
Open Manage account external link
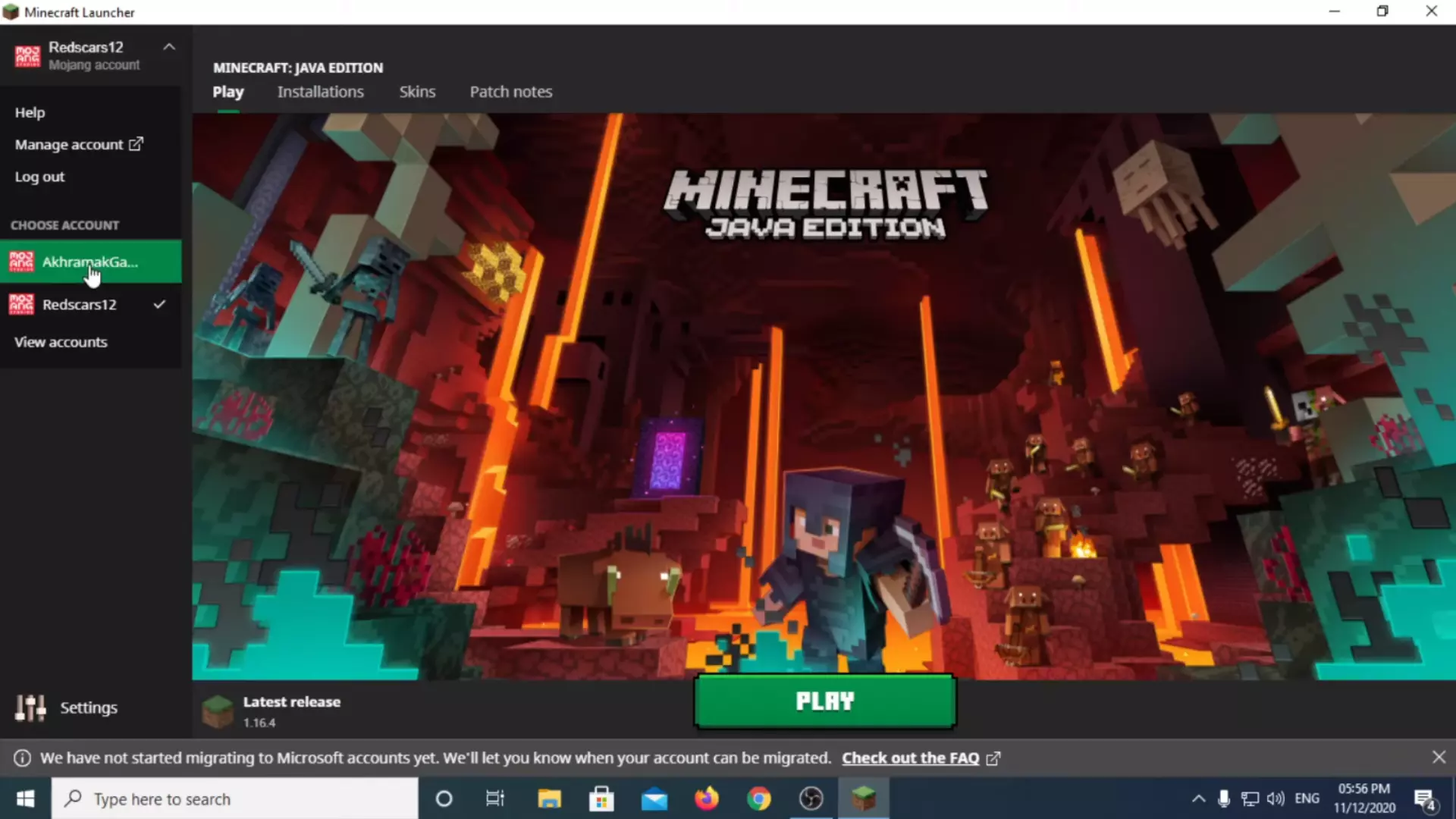[79, 144]
